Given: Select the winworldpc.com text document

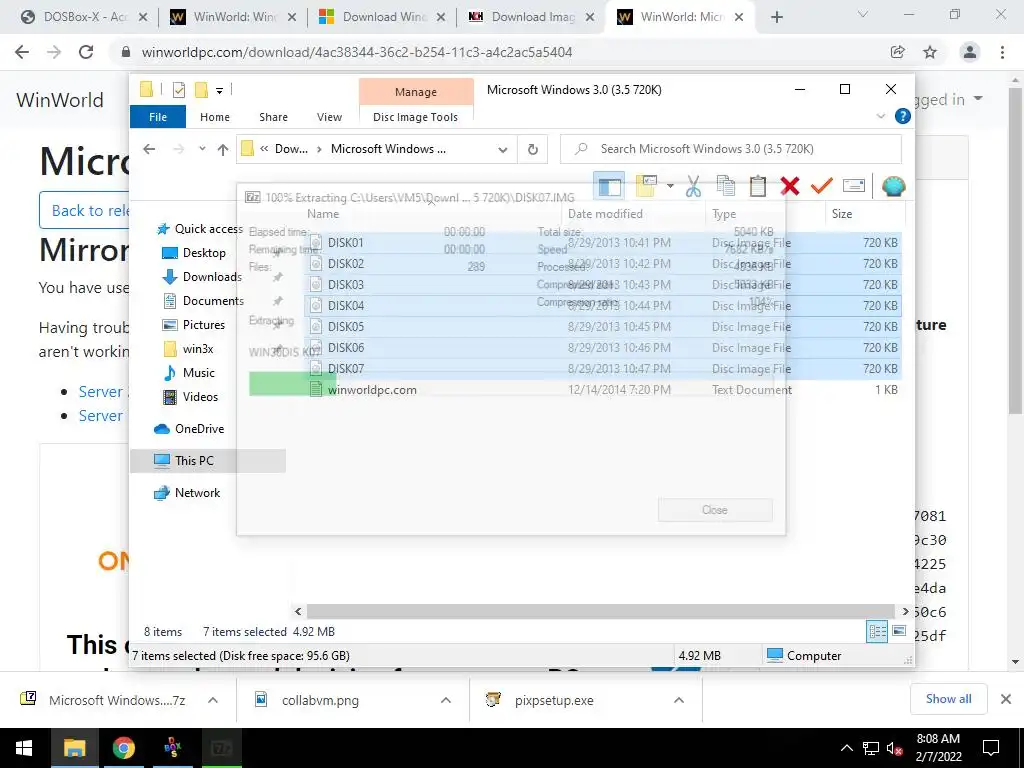Looking at the screenshot, I should click(603, 390).
